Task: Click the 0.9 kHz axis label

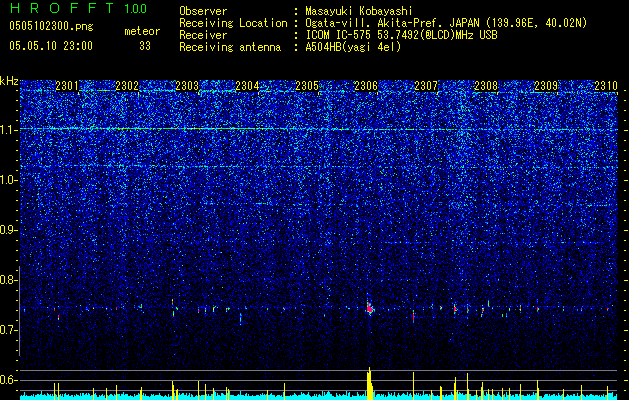Action: 9,230
